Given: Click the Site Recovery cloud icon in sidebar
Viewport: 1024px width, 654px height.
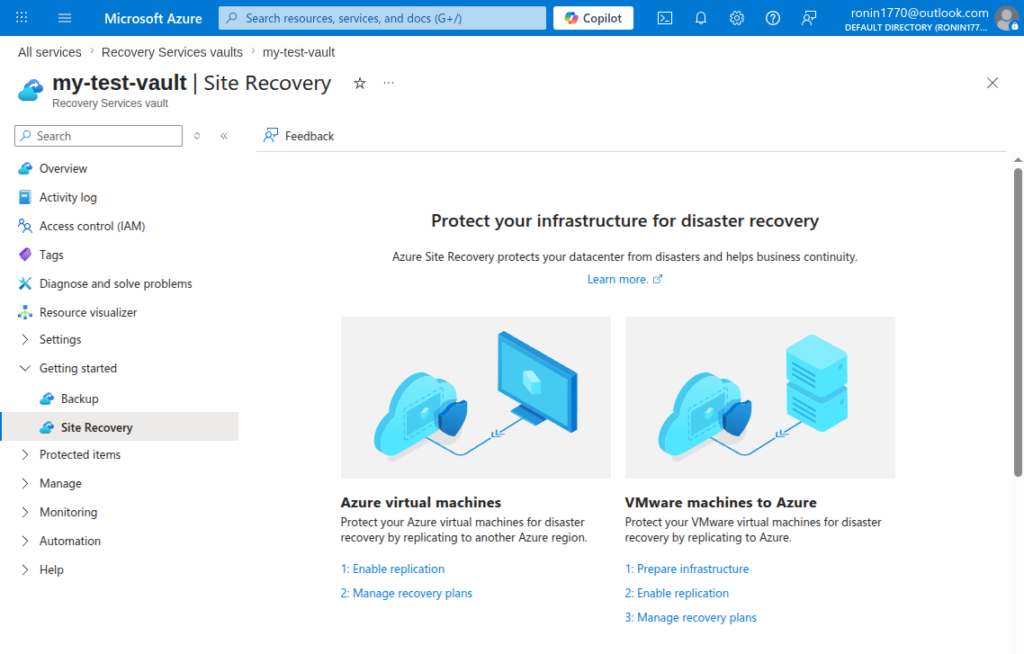Looking at the screenshot, I should 46,427.
